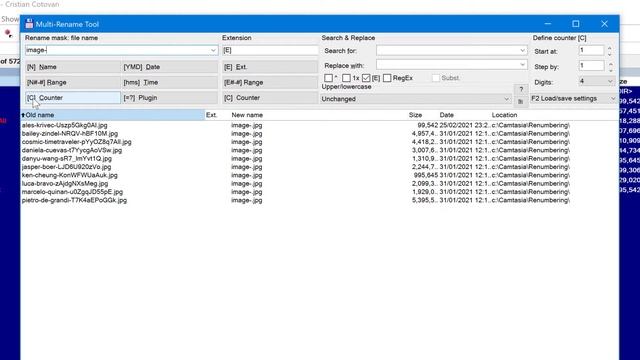Select file ales-krivec-Uszp5Gkg0AI.jpg

point(64,125)
